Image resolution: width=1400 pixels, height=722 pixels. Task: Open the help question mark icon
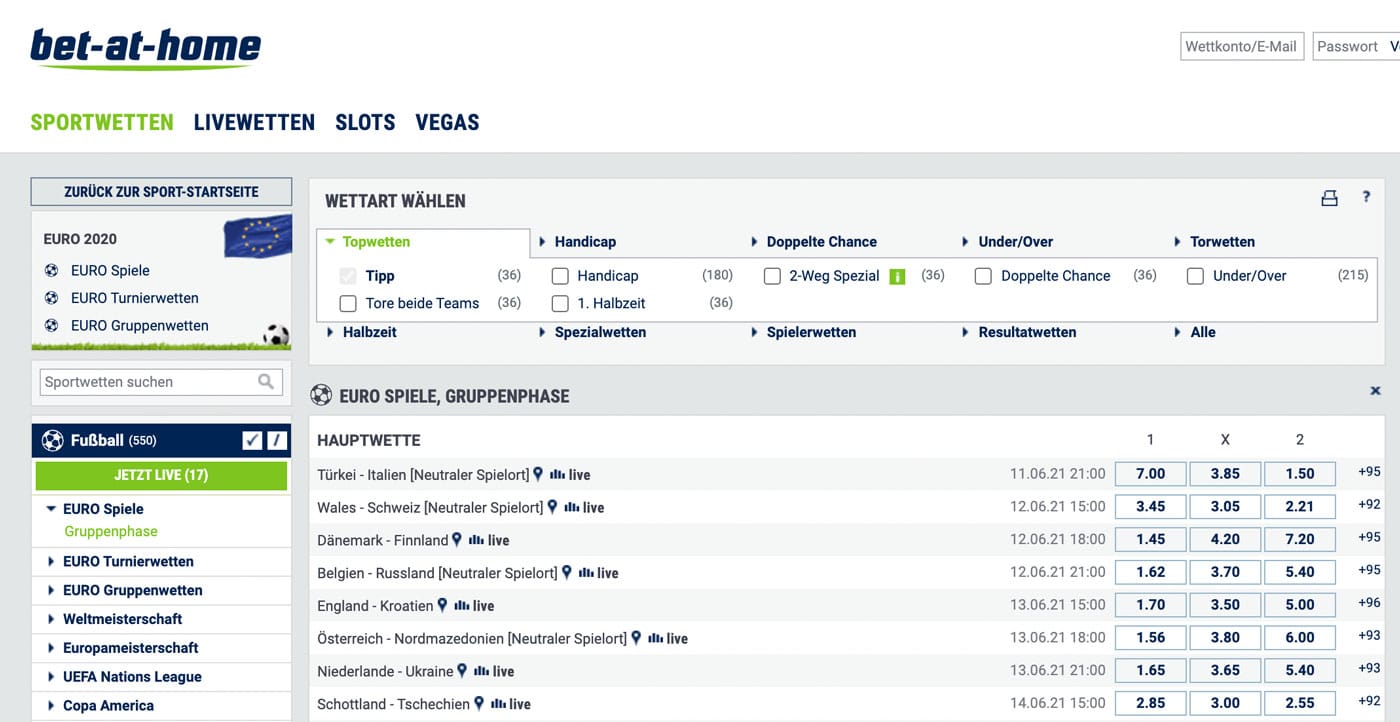coord(1367,197)
